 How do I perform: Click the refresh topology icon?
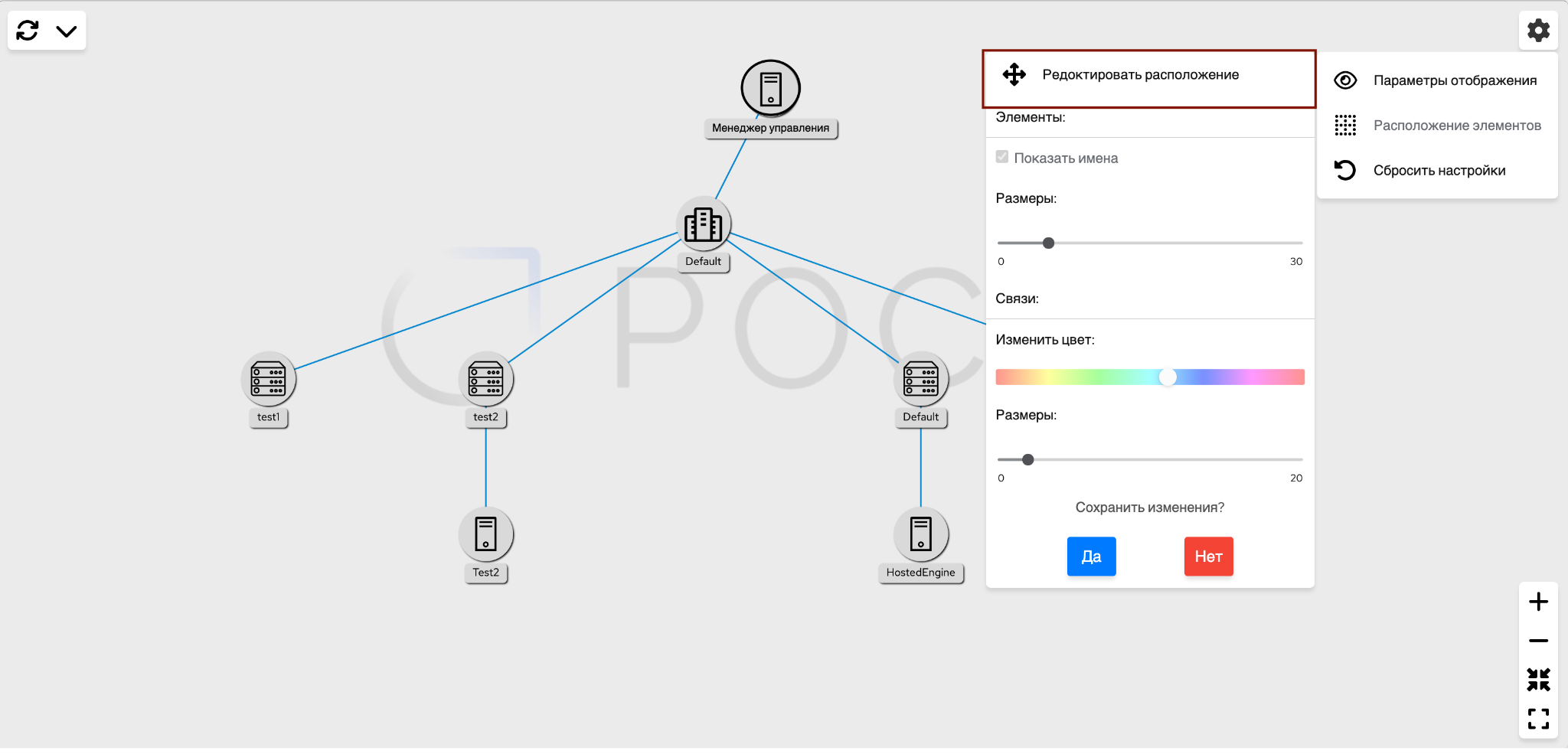click(x=28, y=31)
